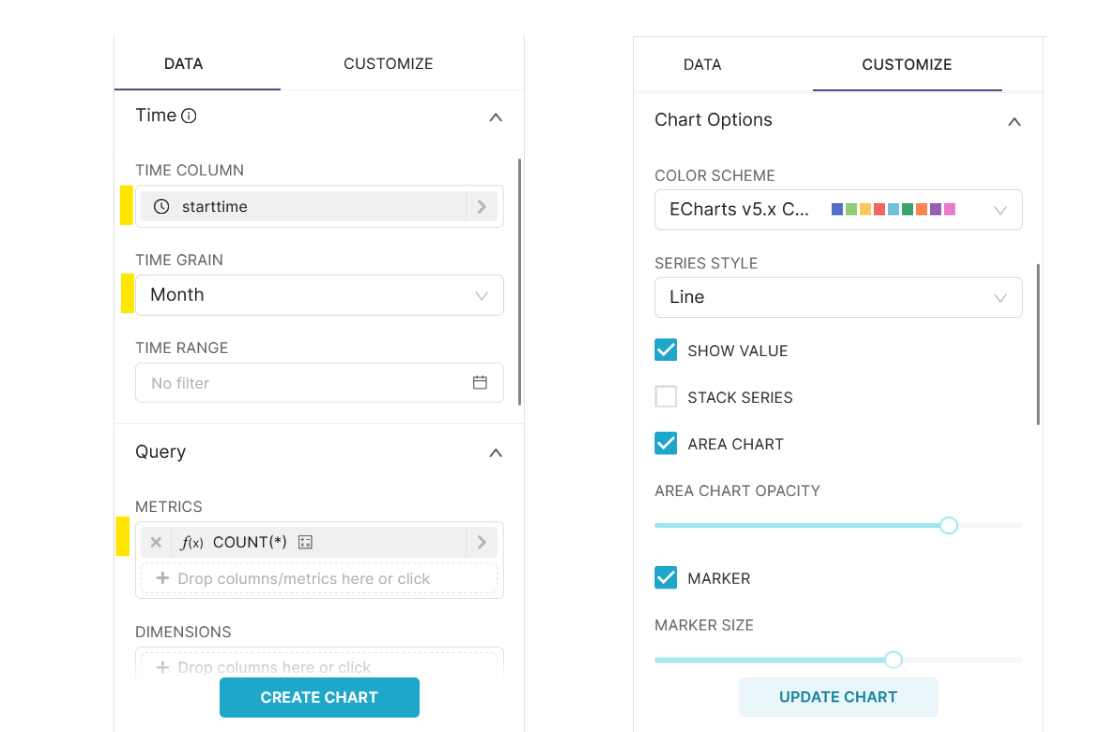
Task: Switch to the DATA tab on right panel
Action: pos(702,64)
